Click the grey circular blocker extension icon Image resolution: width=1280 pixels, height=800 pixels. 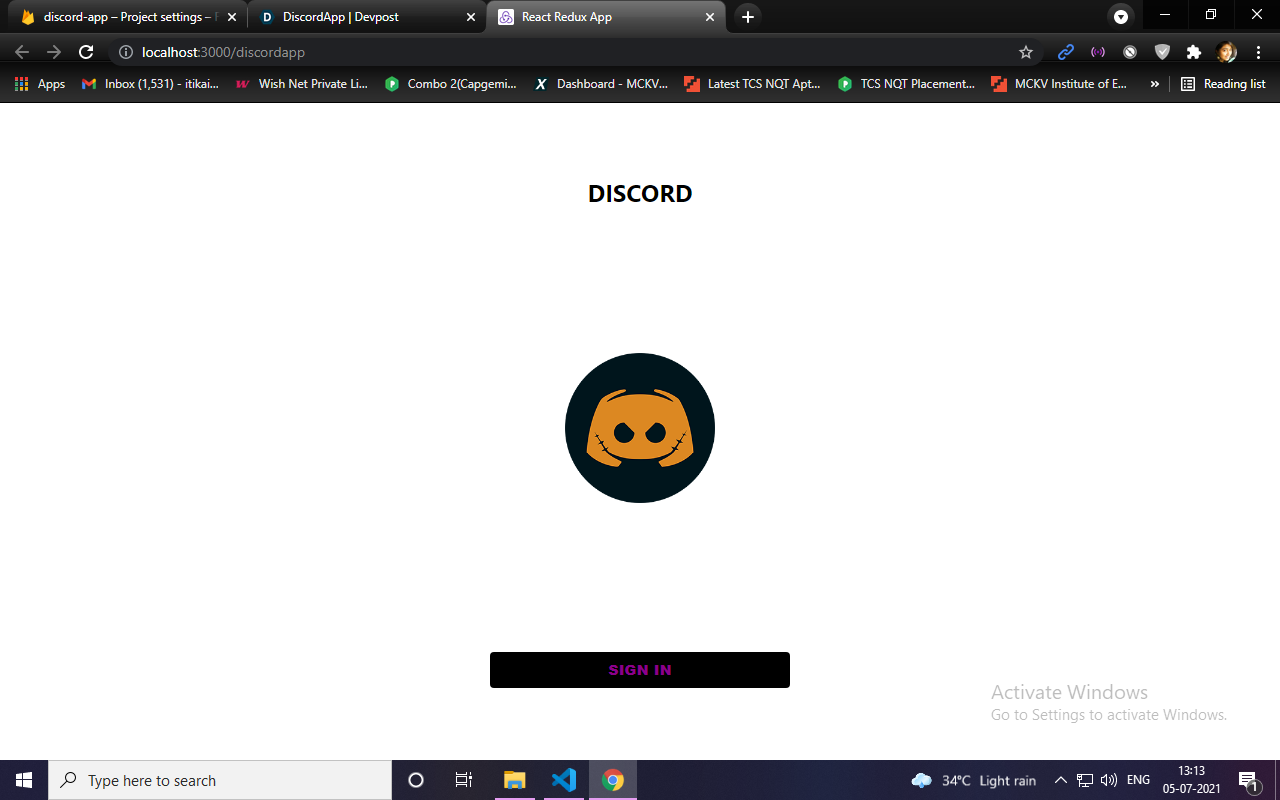click(1130, 52)
